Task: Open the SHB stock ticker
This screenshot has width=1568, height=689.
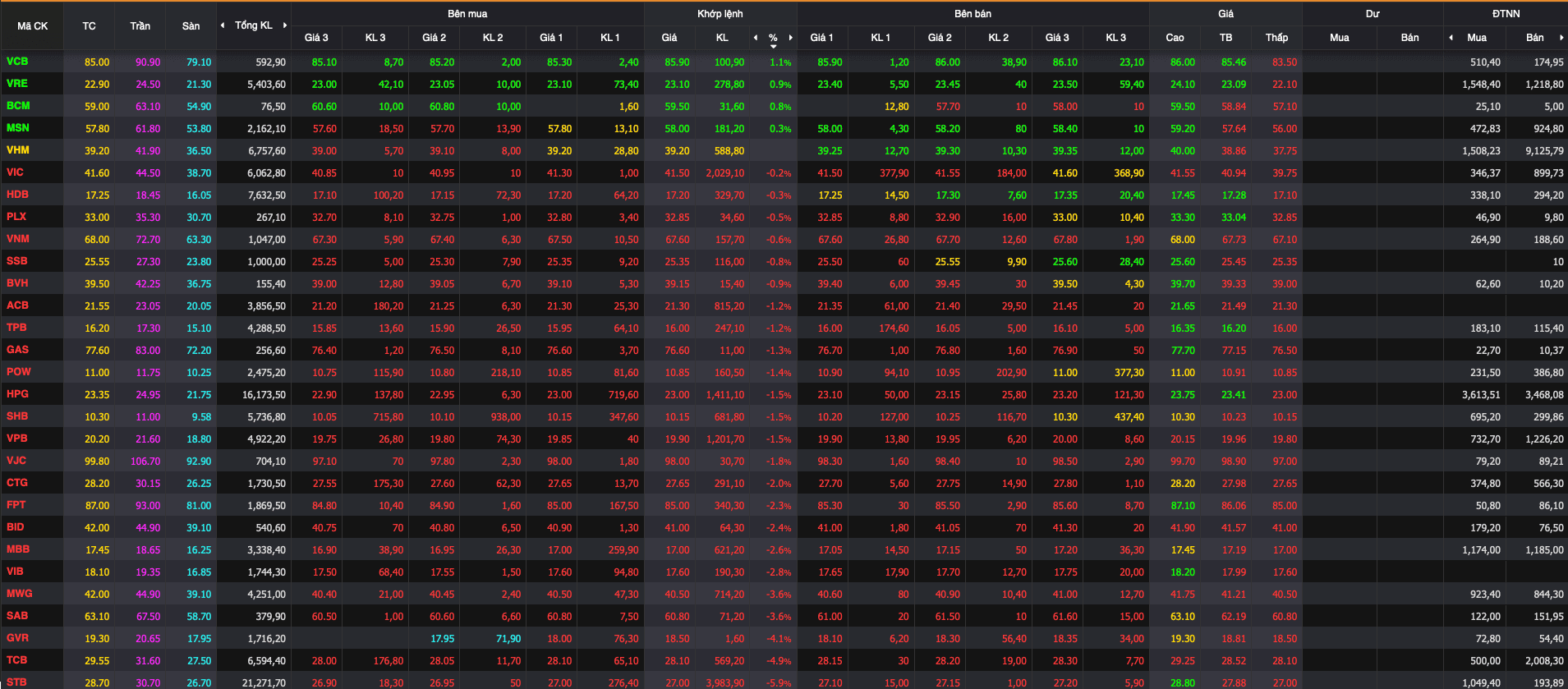Action: (17, 416)
